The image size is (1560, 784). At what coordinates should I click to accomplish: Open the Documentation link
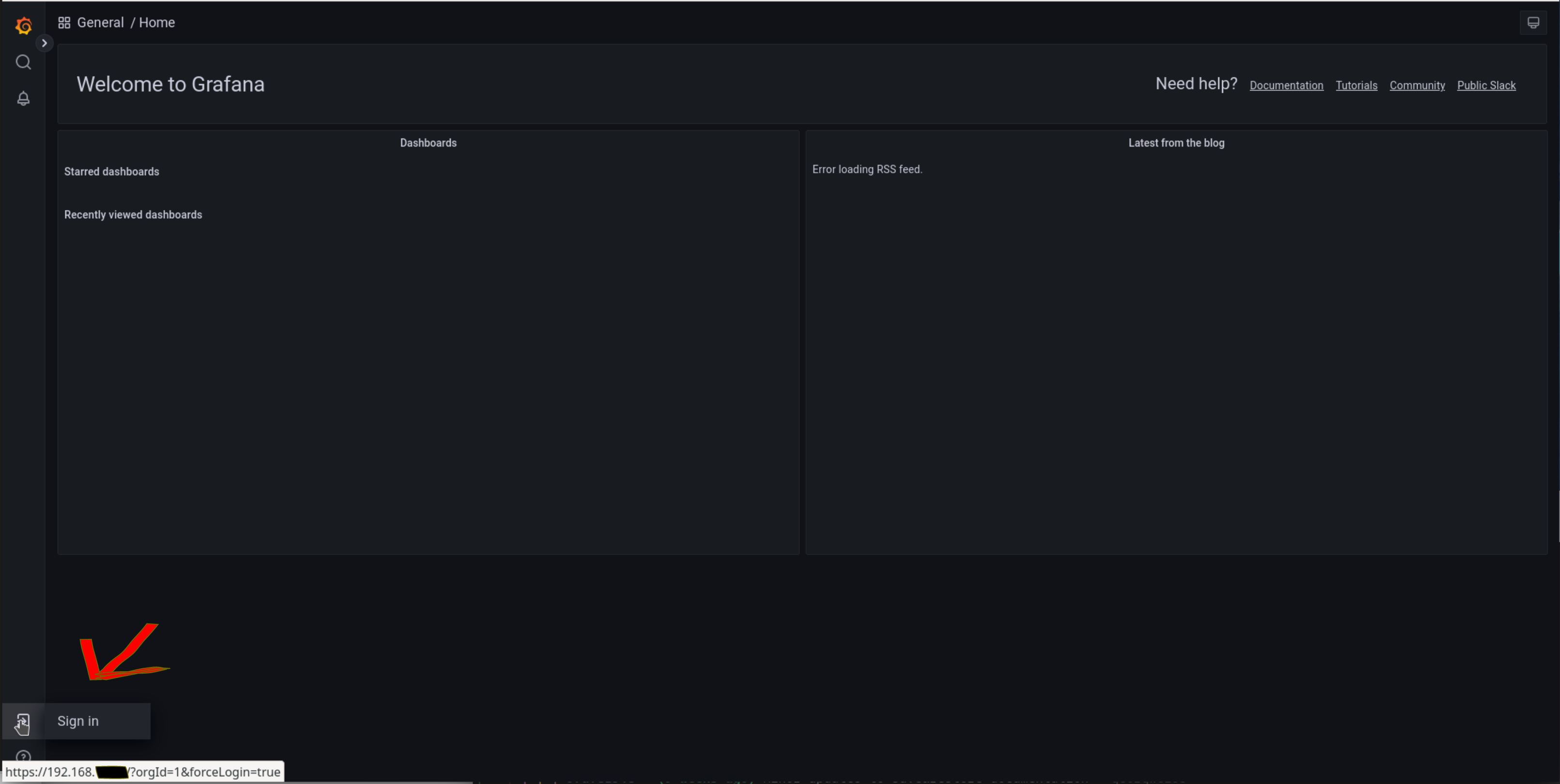[1286, 85]
